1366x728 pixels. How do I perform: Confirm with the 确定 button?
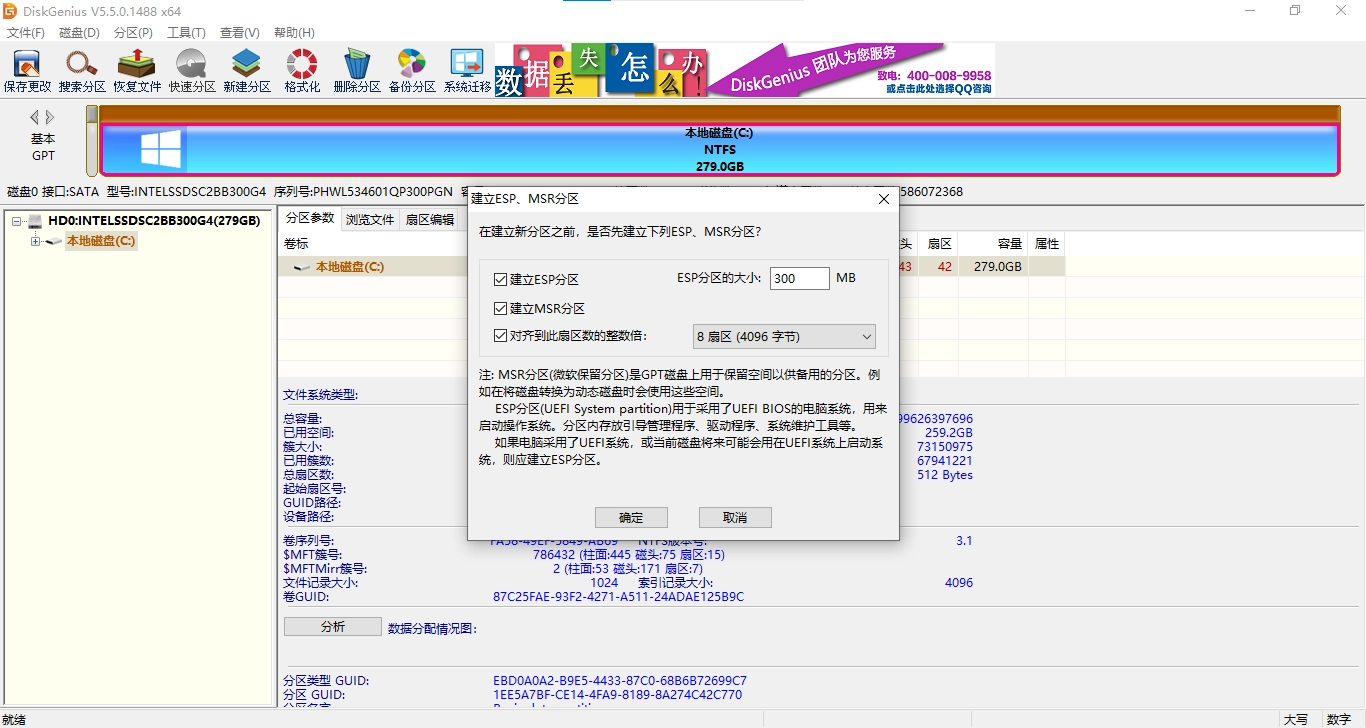coord(631,517)
